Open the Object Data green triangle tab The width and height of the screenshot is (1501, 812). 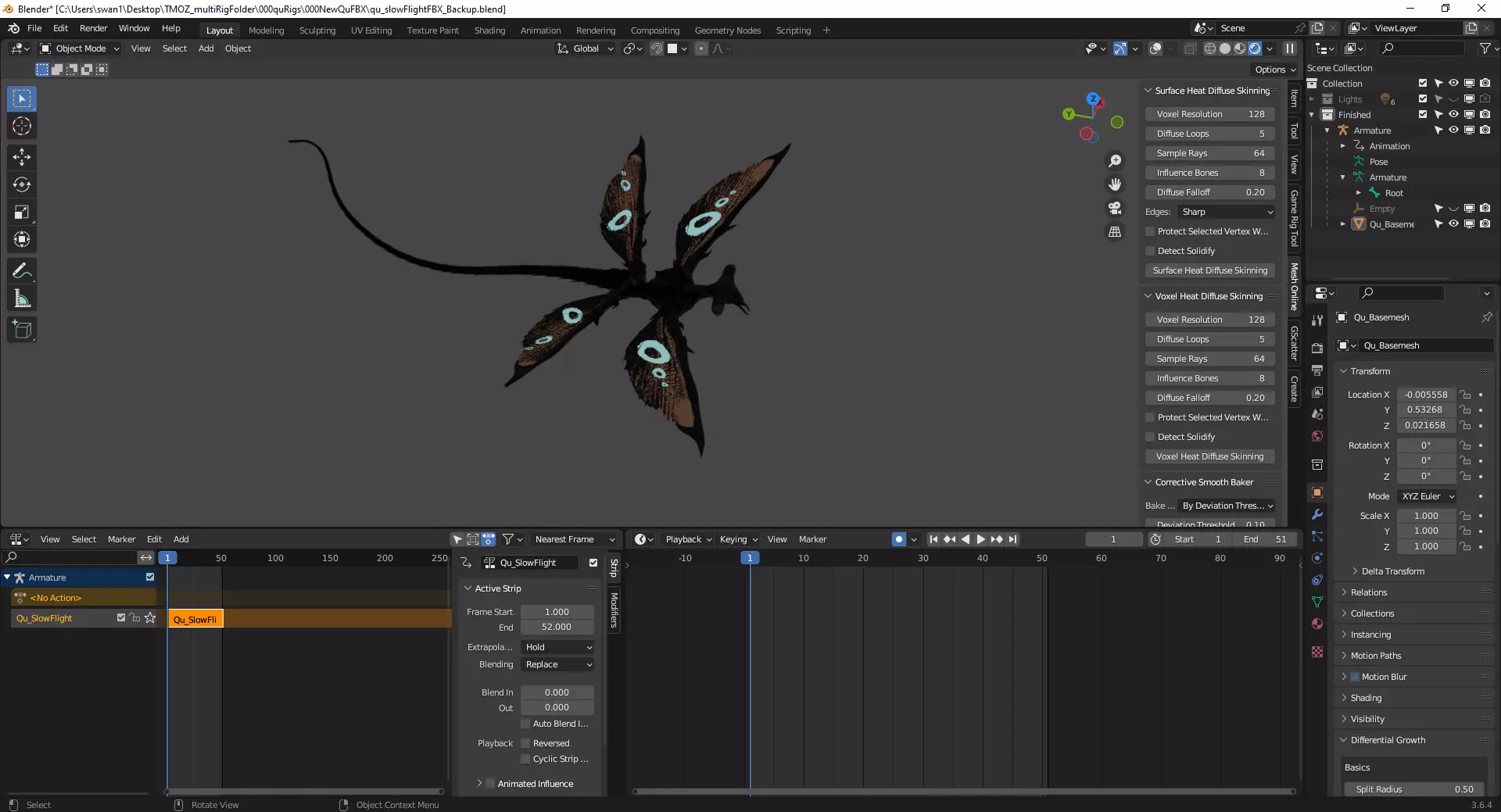pyautogui.click(x=1317, y=602)
